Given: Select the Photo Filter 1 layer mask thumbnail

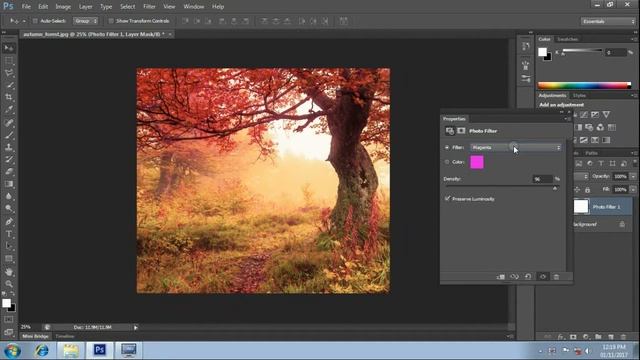Looking at the screenshot, I should tap(581, 207).
